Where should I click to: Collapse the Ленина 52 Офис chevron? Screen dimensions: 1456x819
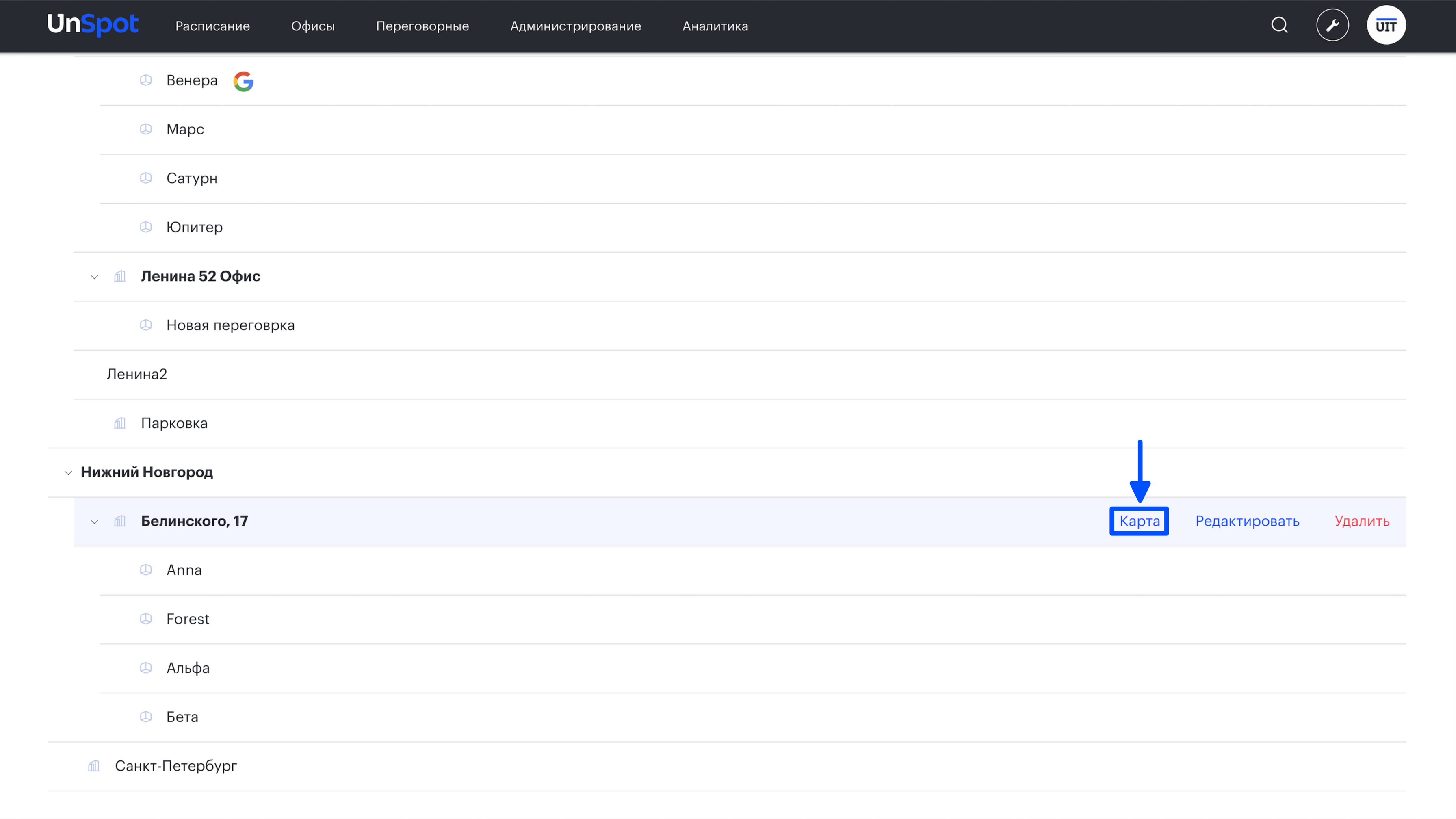[94, 277]
